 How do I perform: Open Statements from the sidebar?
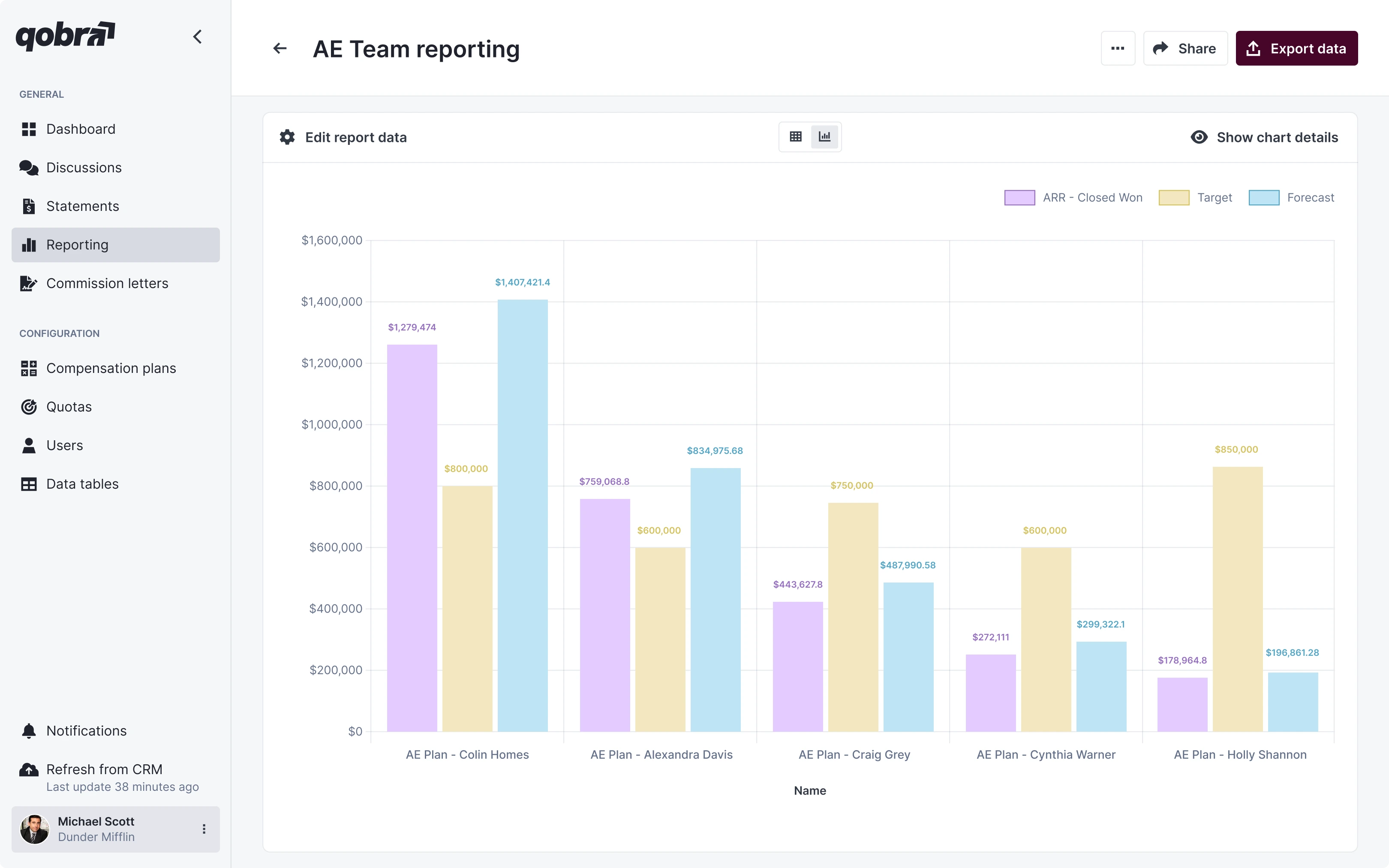tap(115, 206)
